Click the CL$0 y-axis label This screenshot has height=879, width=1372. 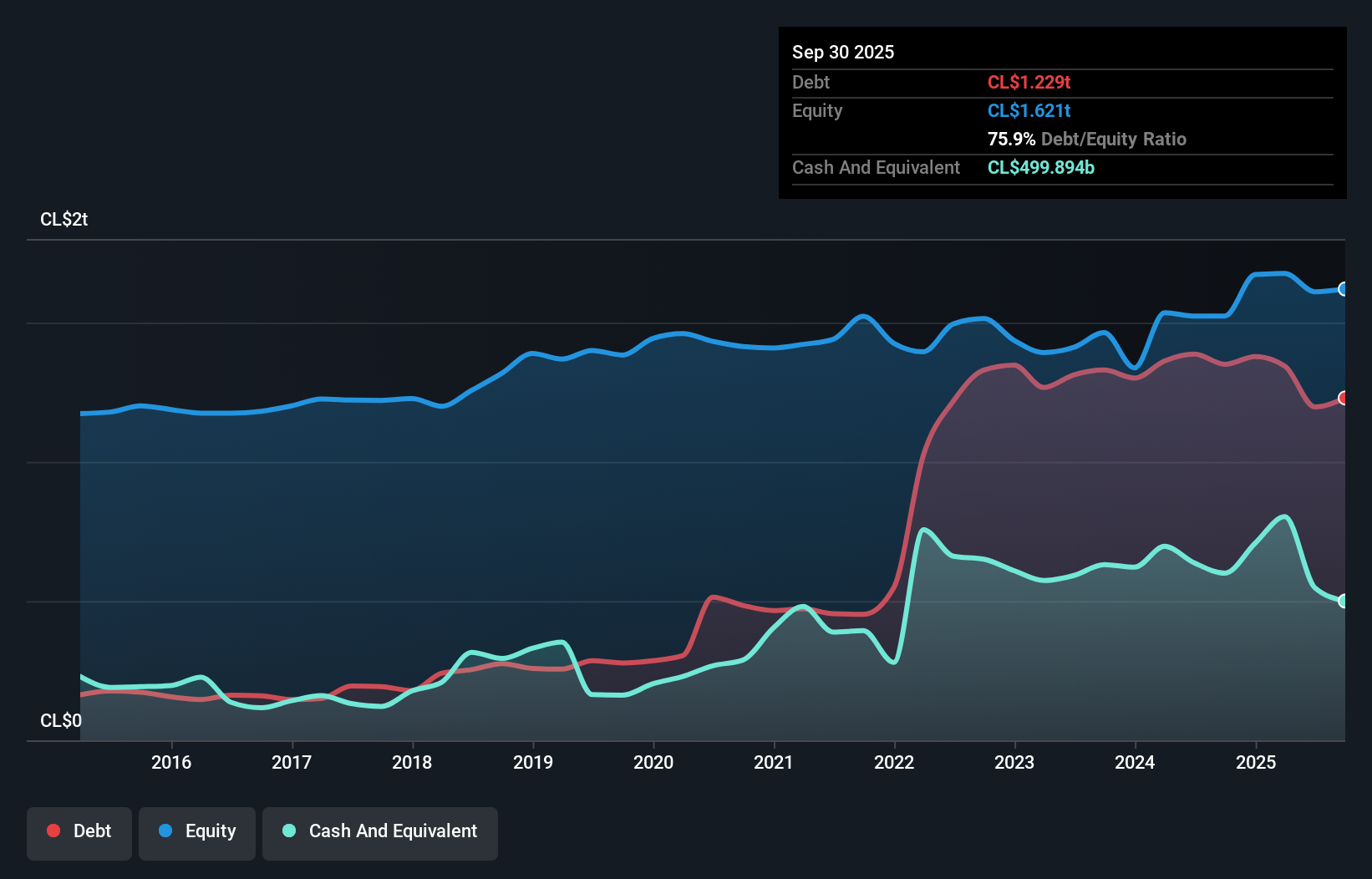(61, 720)
